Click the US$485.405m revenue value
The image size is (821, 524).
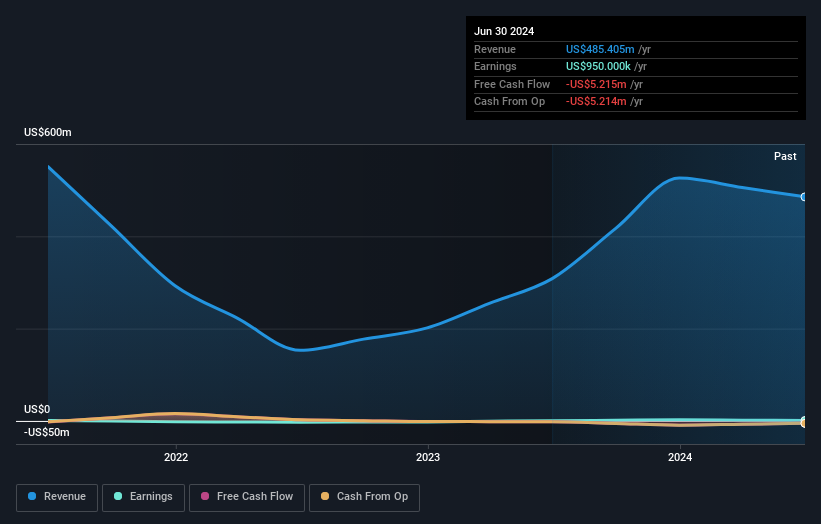point(600,49)
